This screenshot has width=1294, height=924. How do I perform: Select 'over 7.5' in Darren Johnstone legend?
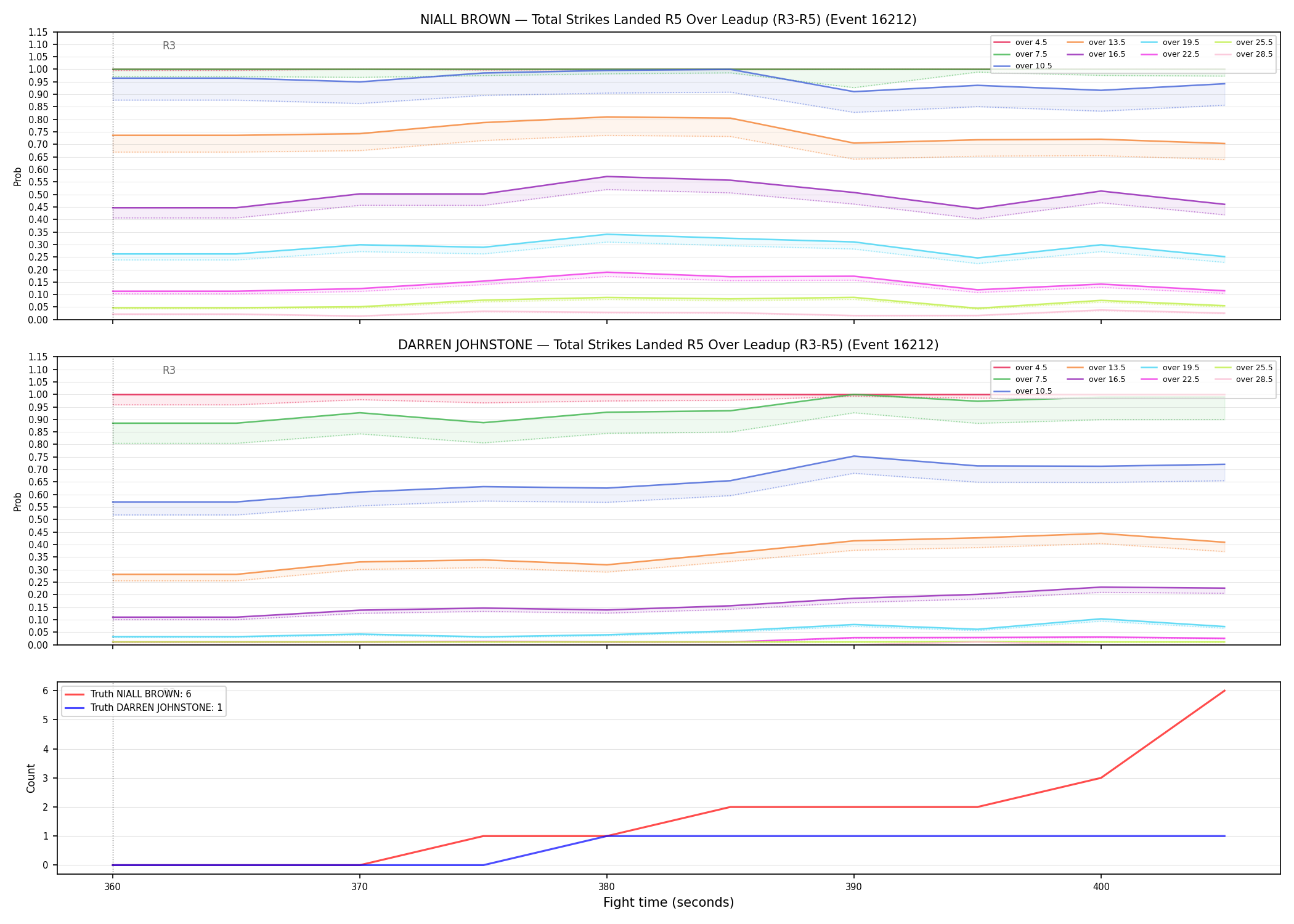[1020, 379]
